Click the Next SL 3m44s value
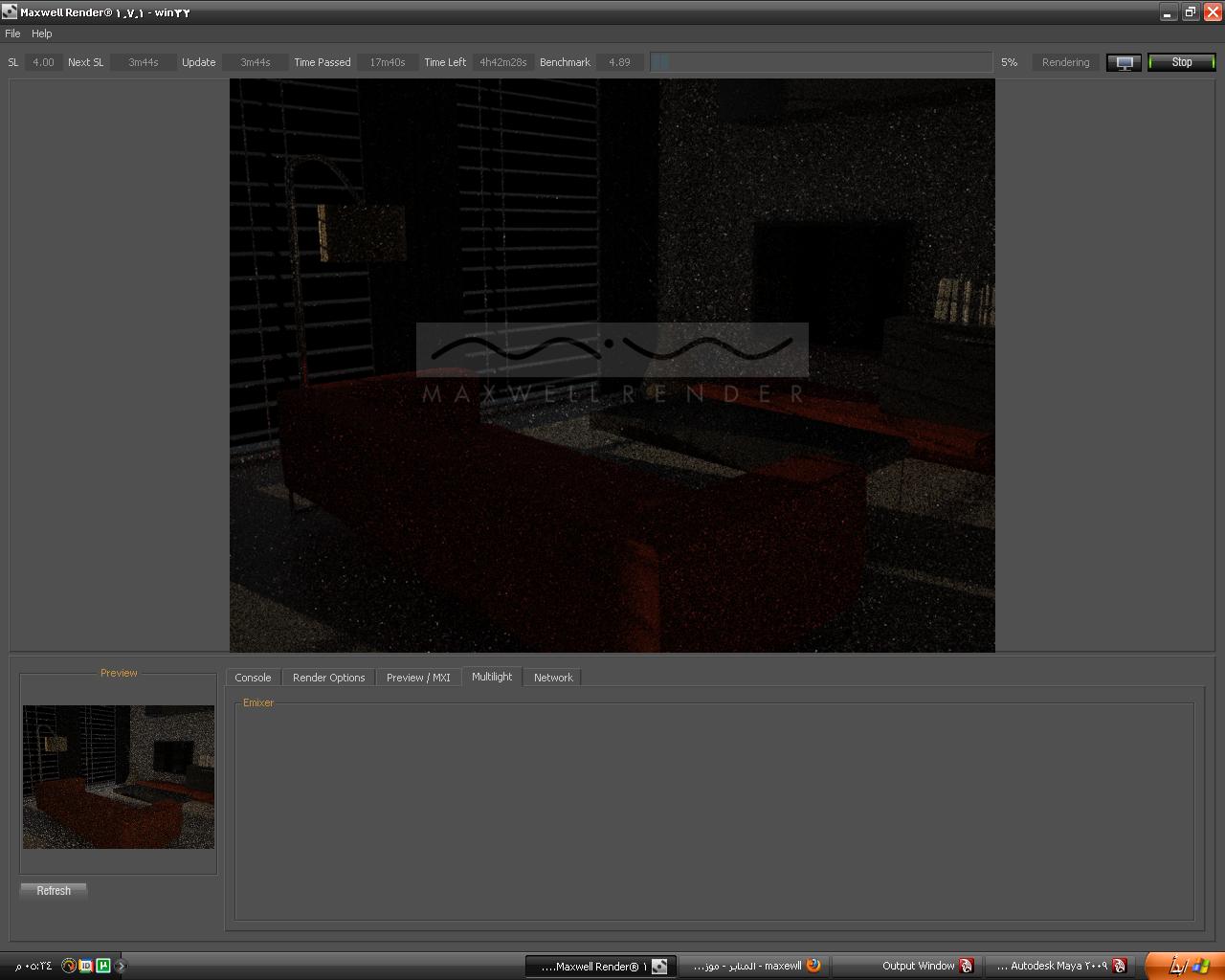Viewport: 1225px width, 980px height. 144,62
